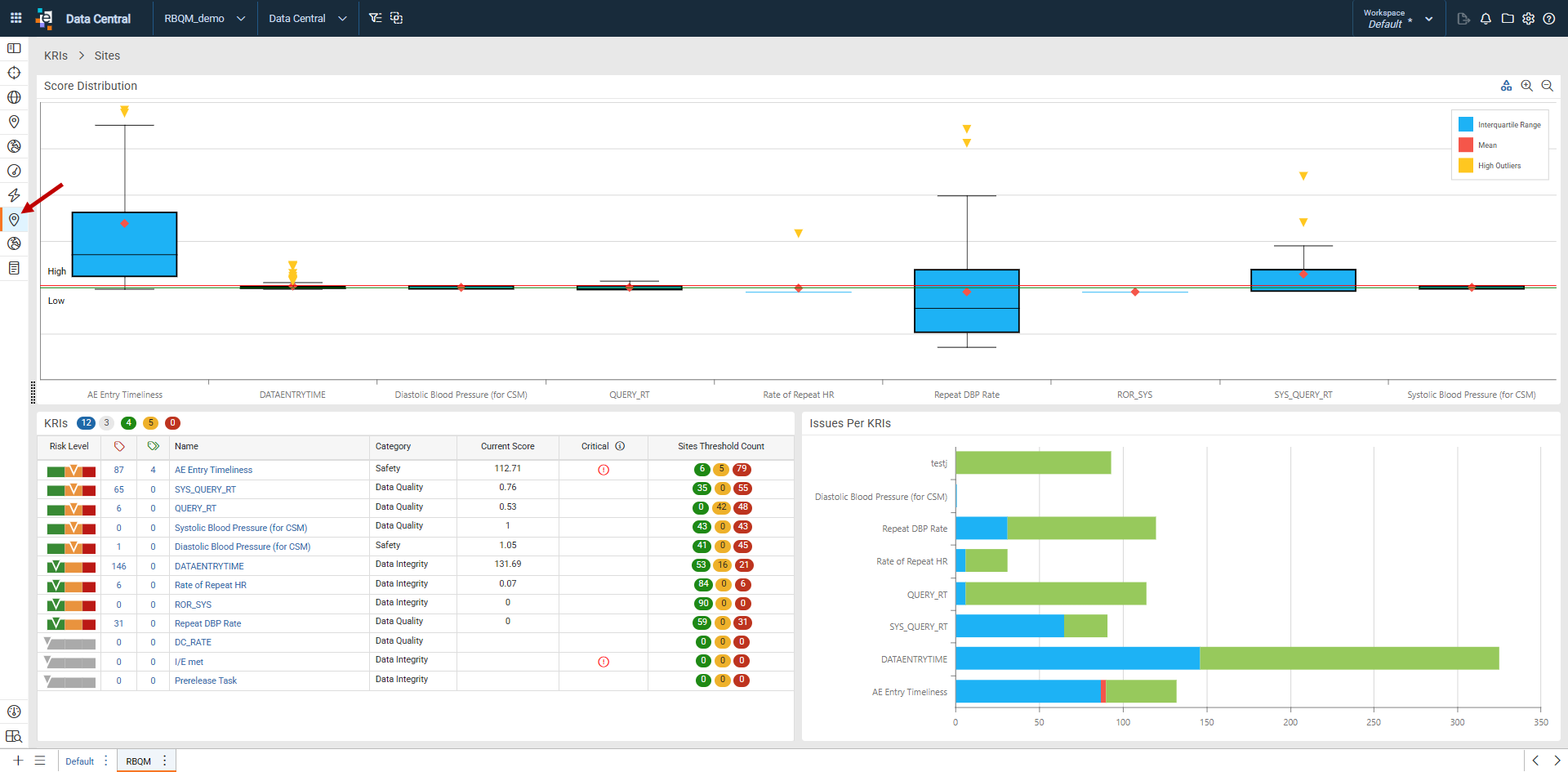The height and width of the screenshot is (772, 1568).
Task: Open the circular icon near bottom of sidebar
Action: point(14,712)
